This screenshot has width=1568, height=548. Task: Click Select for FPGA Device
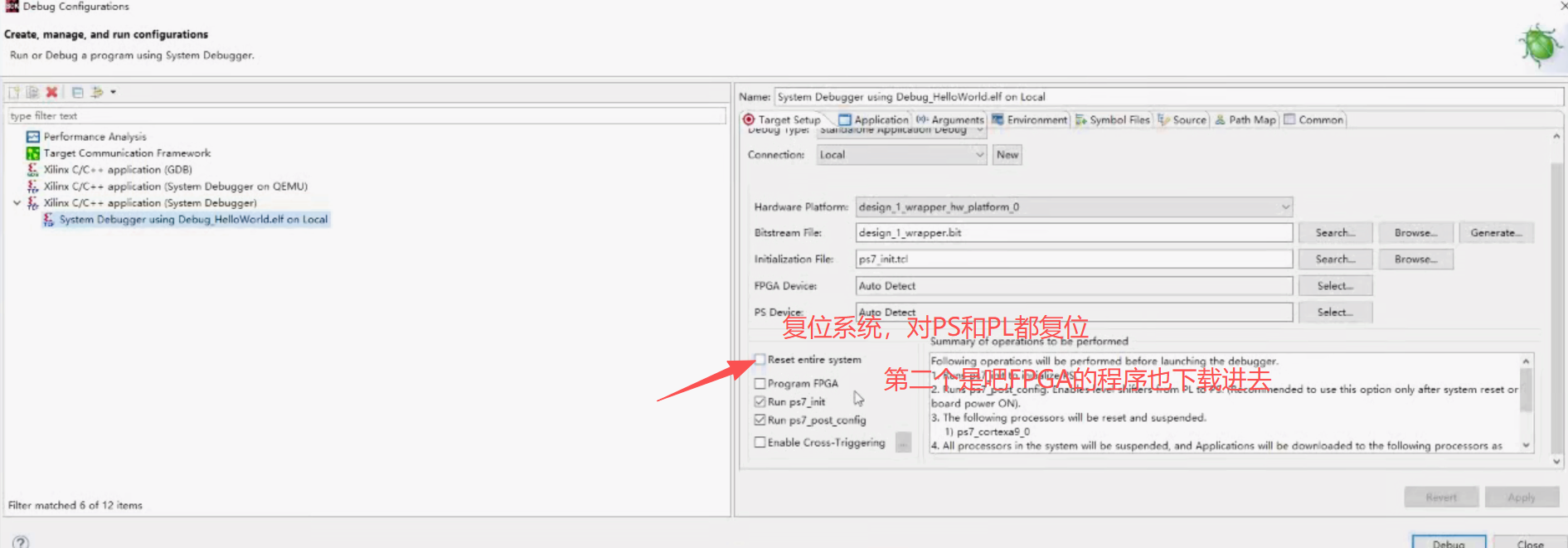pyautogui.click(x=1335, y=286)
